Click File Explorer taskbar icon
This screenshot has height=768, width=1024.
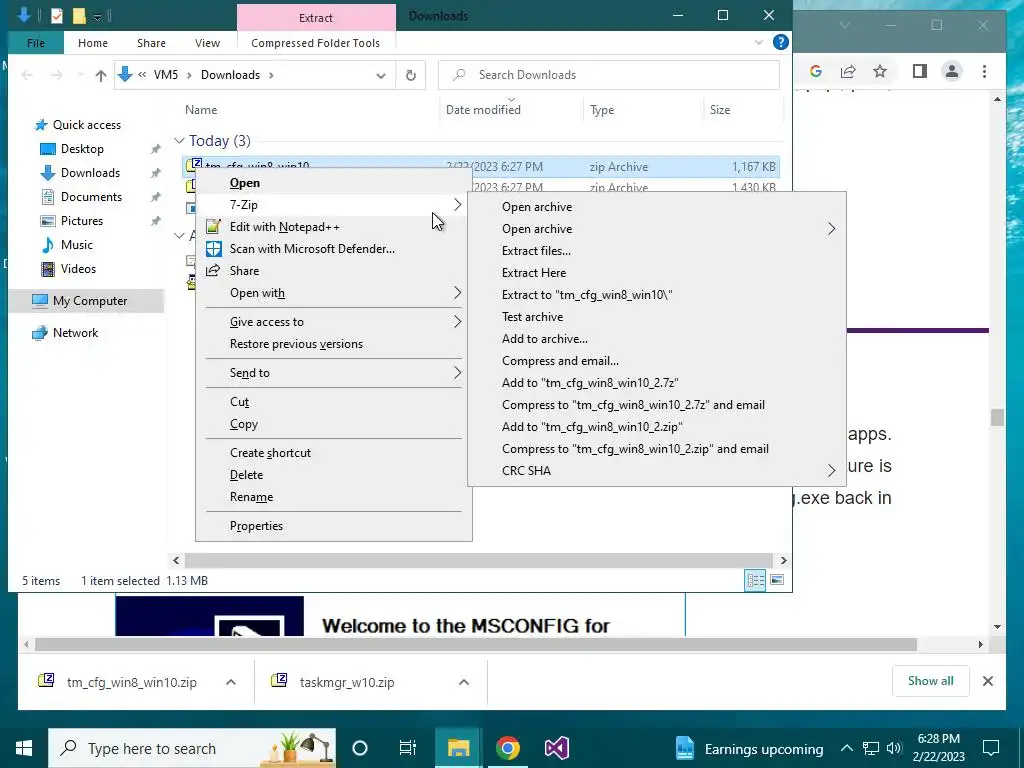(x=458, y=748)
